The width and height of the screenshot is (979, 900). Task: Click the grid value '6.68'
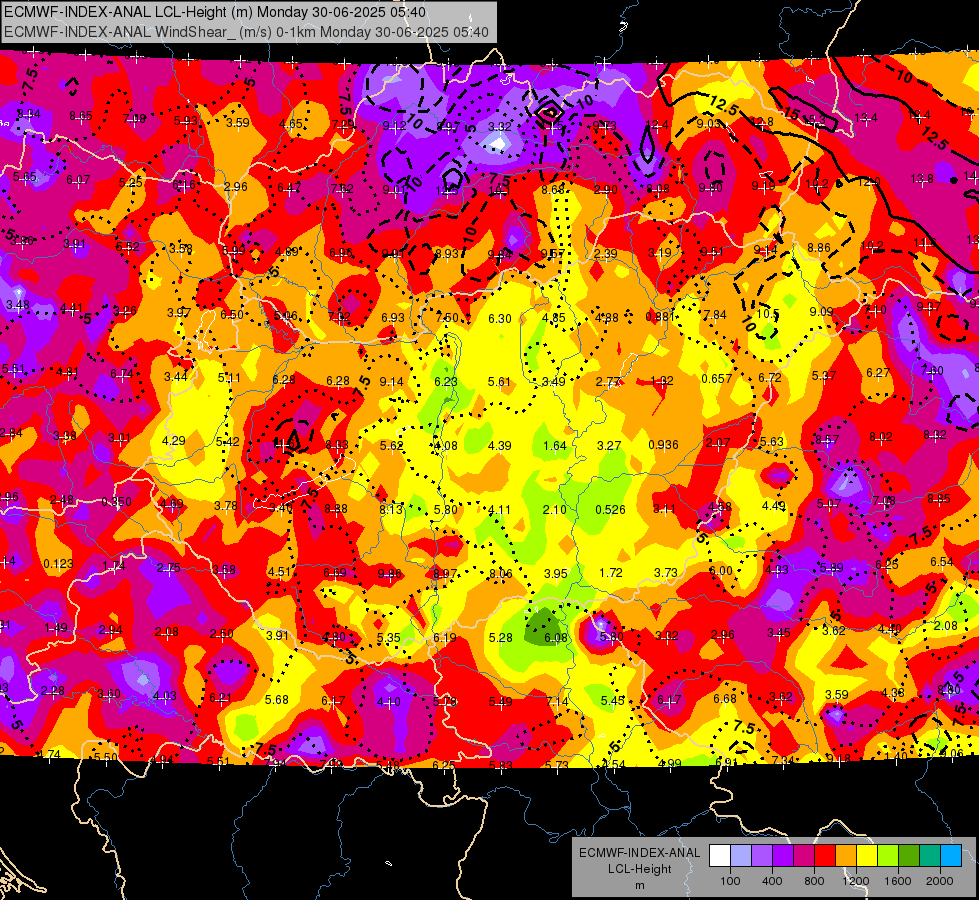(x=725, y=698)
